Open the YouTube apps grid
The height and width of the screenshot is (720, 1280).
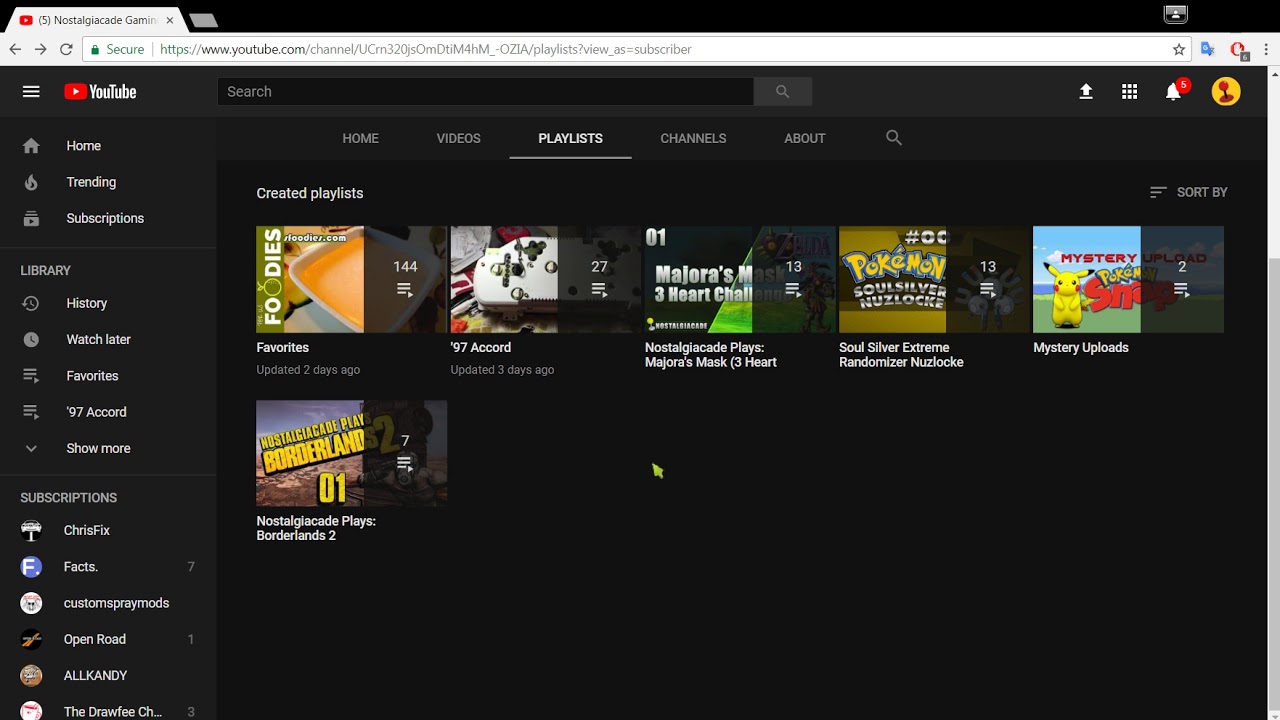(1129, 91)
